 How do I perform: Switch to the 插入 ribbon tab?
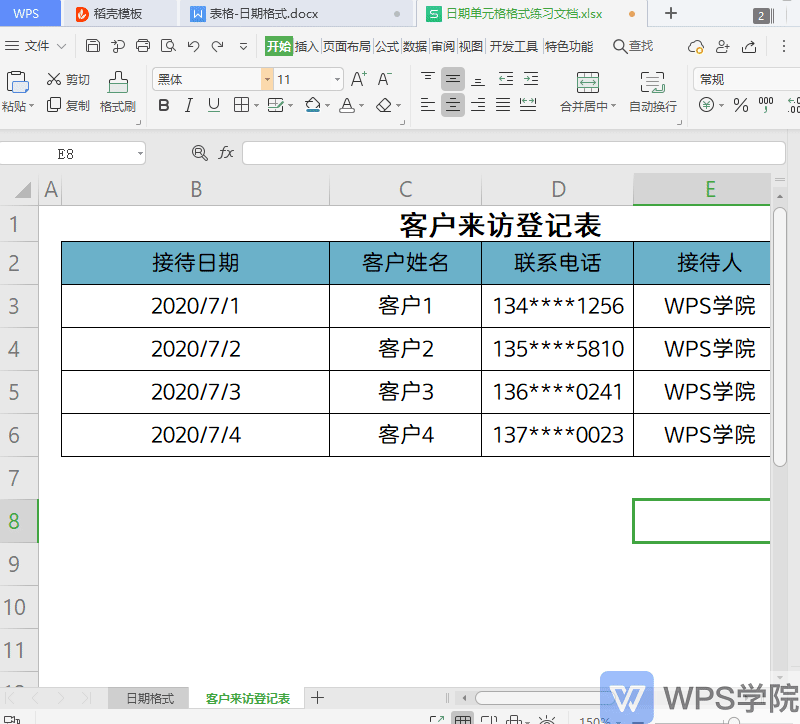click(x=307, y=46)
